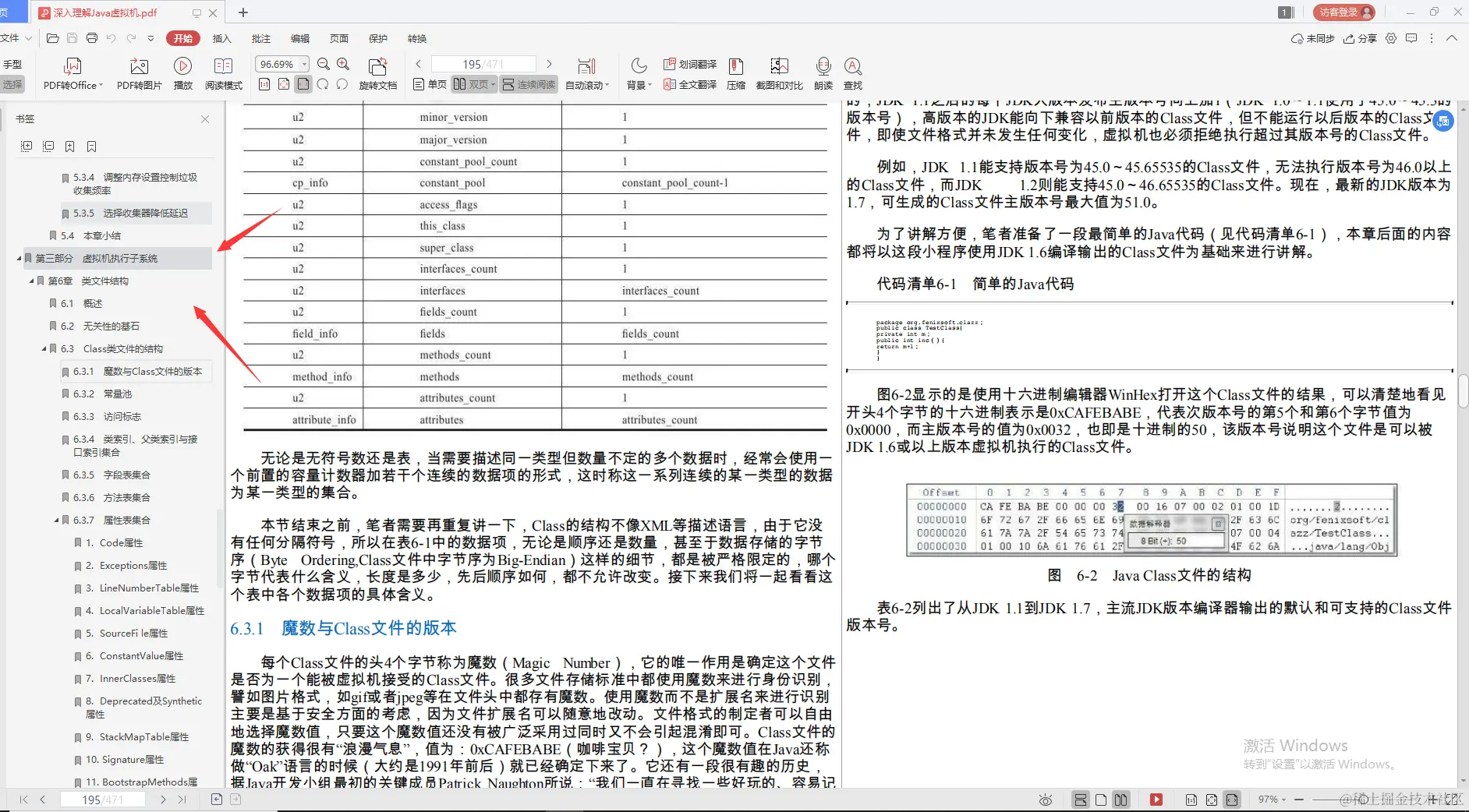Viewport: 1469px width, 812px height.
Task: Enable 划词翻译 word translation
Action: pyautogui.click(x=692, y=64)
